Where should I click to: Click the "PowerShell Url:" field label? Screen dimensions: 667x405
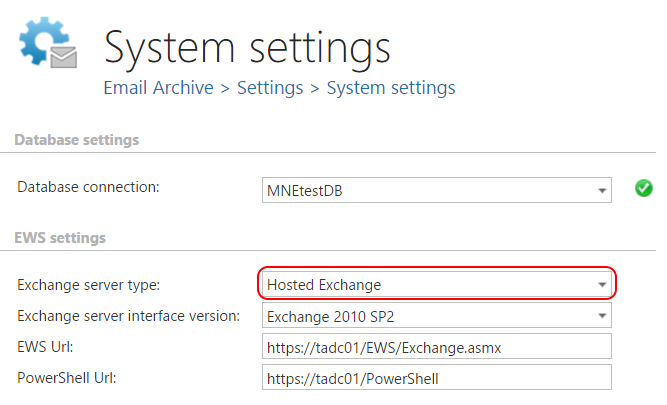[x=66, y=378]
